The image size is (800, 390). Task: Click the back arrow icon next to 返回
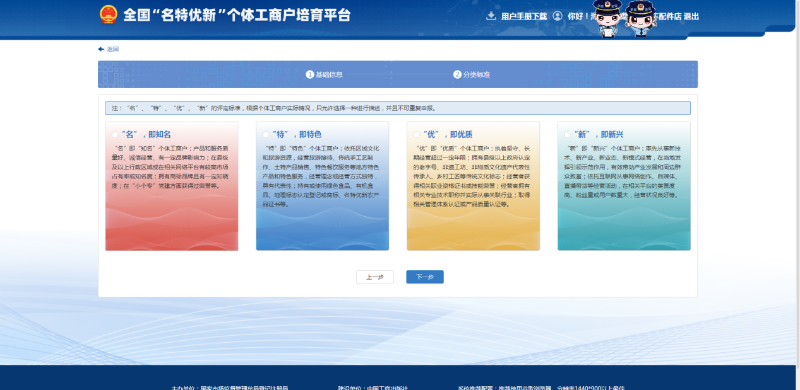click(x=101, y=49)
